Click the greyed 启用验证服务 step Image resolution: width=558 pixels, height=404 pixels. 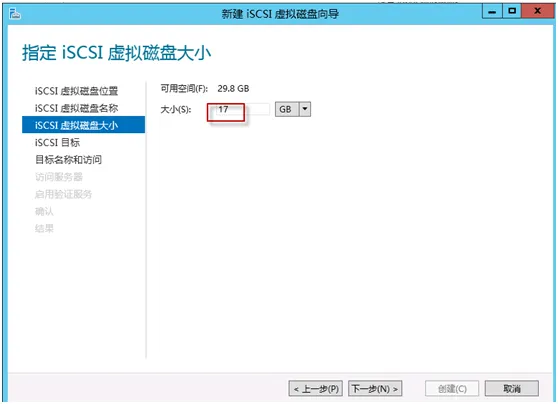click(63, 194)
